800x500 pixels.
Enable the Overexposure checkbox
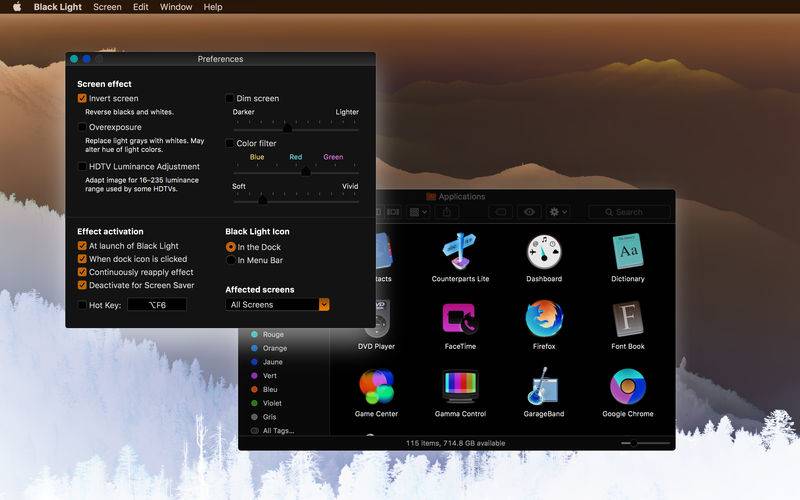[x=82, y=127]
